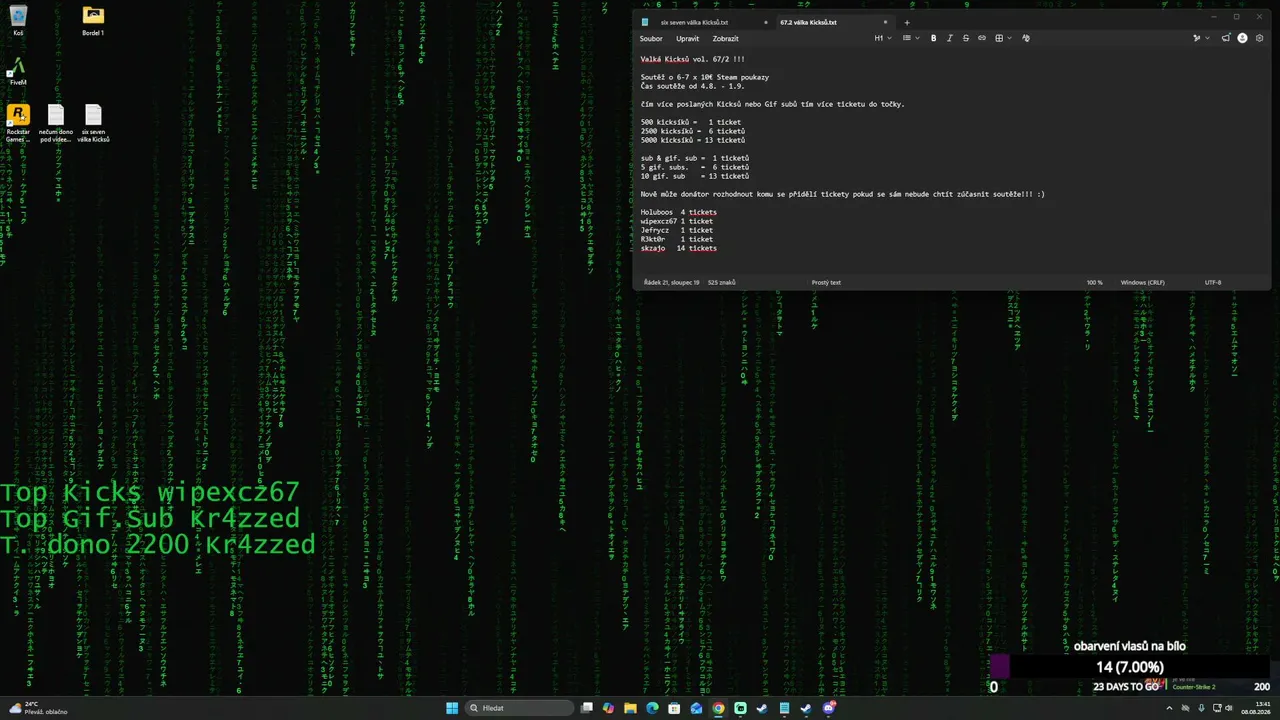
Task: Select the FiveM desktop shortcut
Action: (x=18, y=70)
